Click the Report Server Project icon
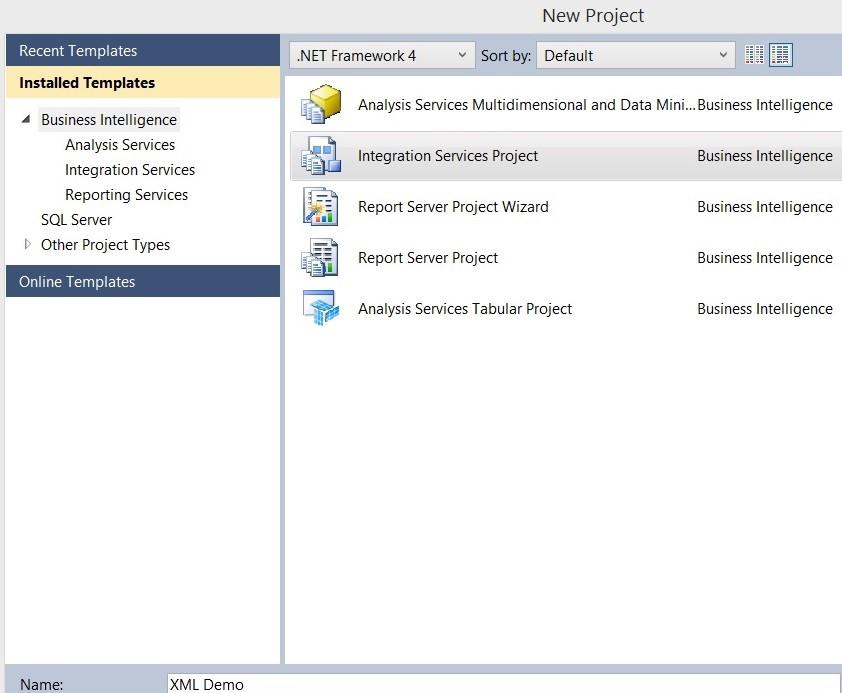The height and width of the screenshot is (693, 842). point(321,258)
